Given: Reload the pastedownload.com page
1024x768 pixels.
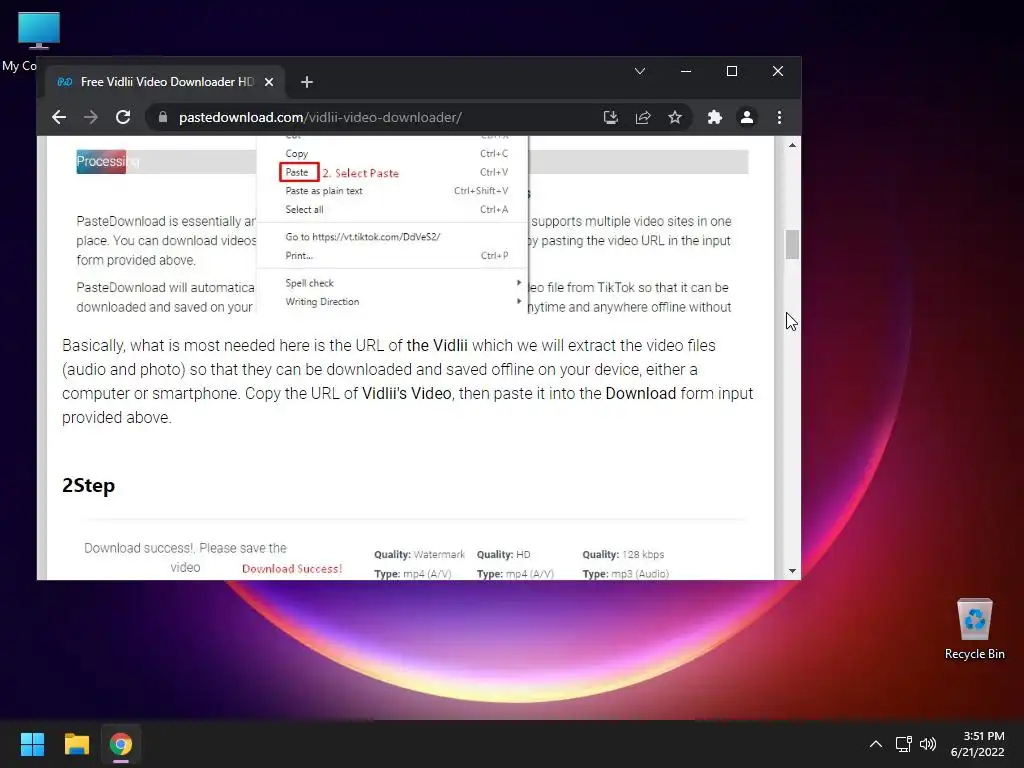Looking at the screenshot, I should coord(123,118).
